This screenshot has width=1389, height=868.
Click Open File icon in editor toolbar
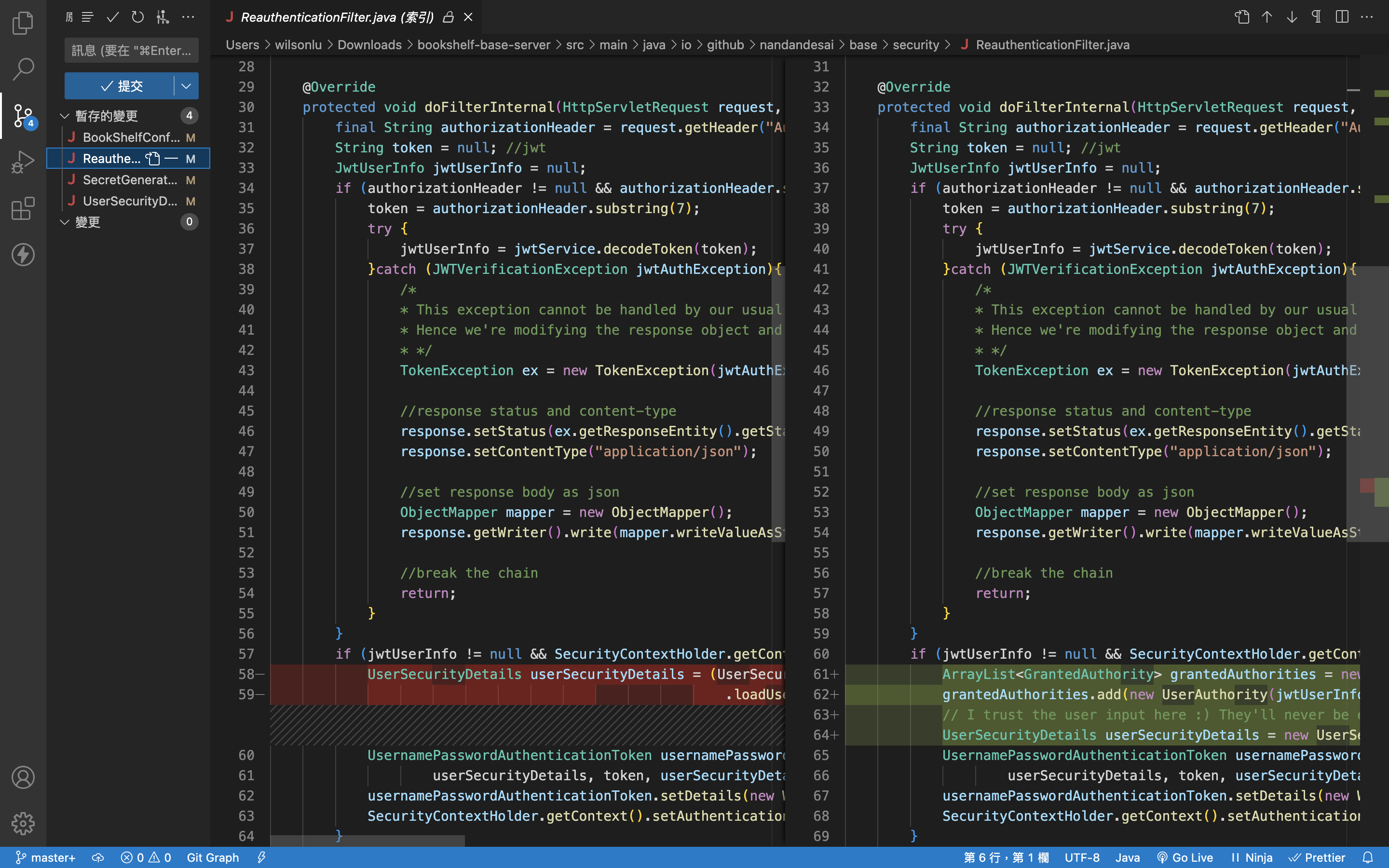pos(1242,17)
